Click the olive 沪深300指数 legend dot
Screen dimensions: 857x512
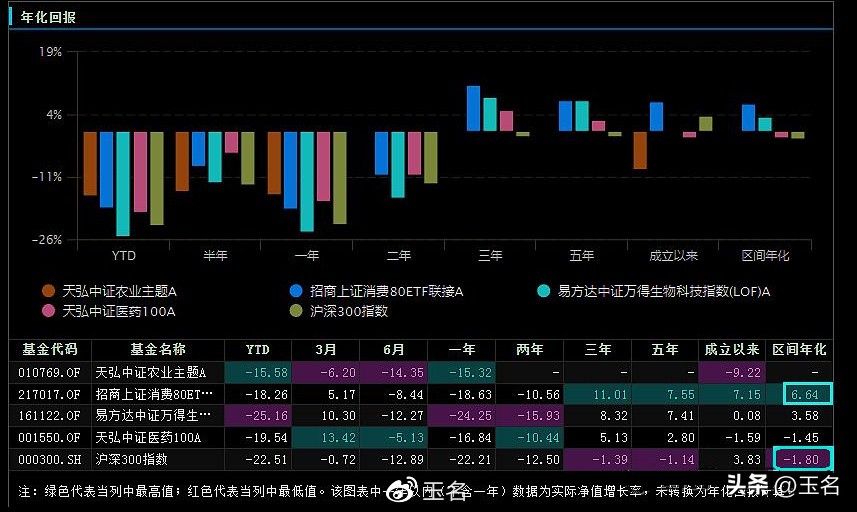click(x=296, y=311)
